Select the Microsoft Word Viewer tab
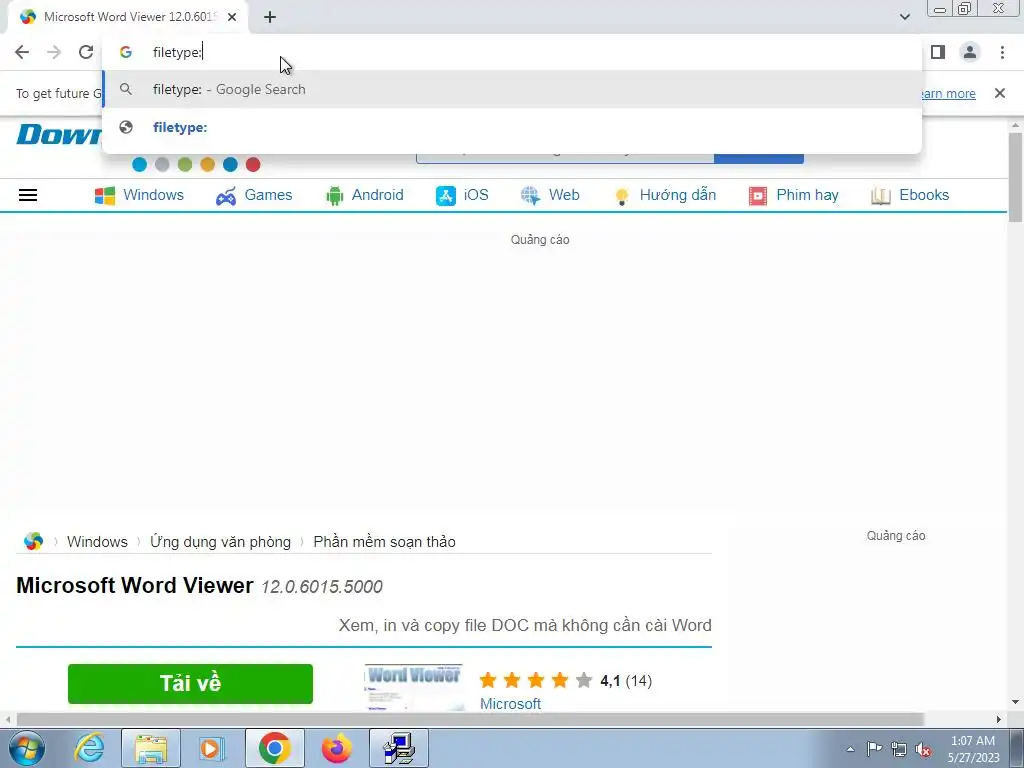The image size is (1024, 768). tap(127, 17)
